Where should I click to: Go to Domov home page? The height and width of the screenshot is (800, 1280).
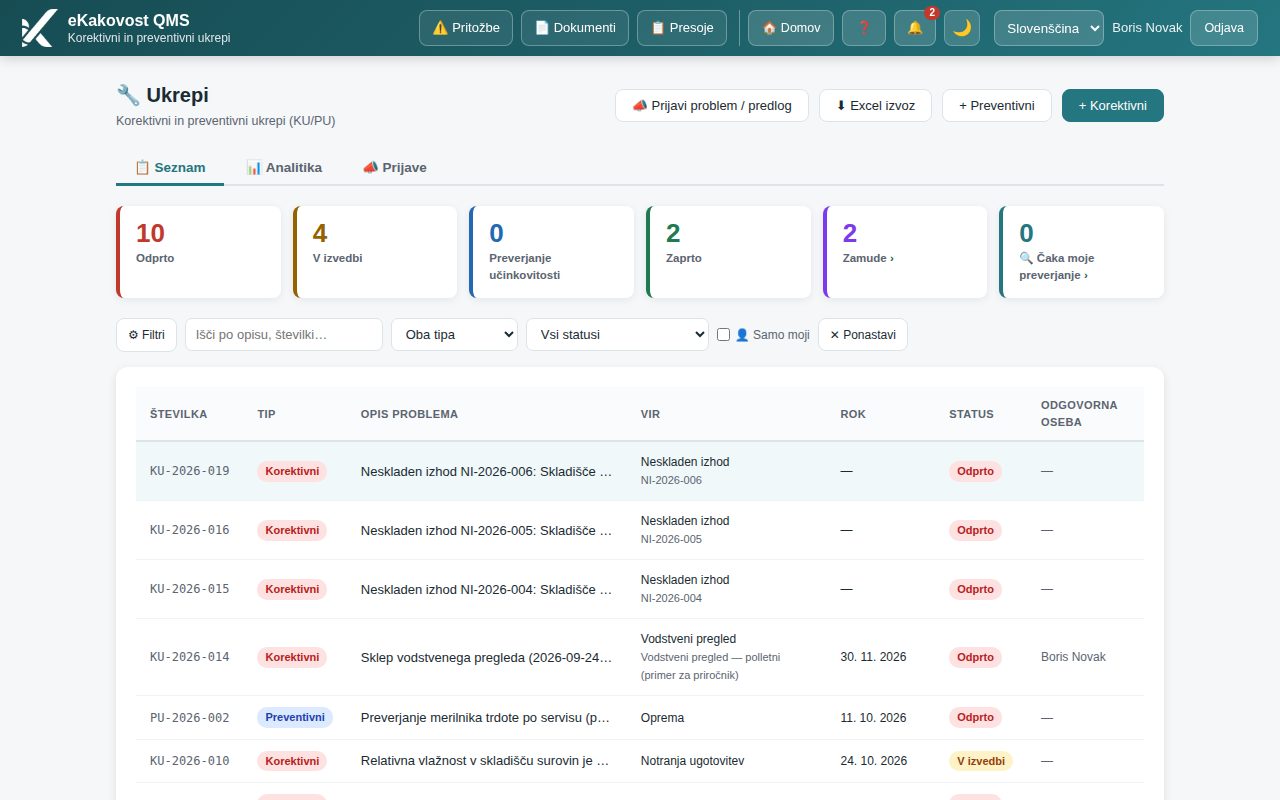[791, 28]
